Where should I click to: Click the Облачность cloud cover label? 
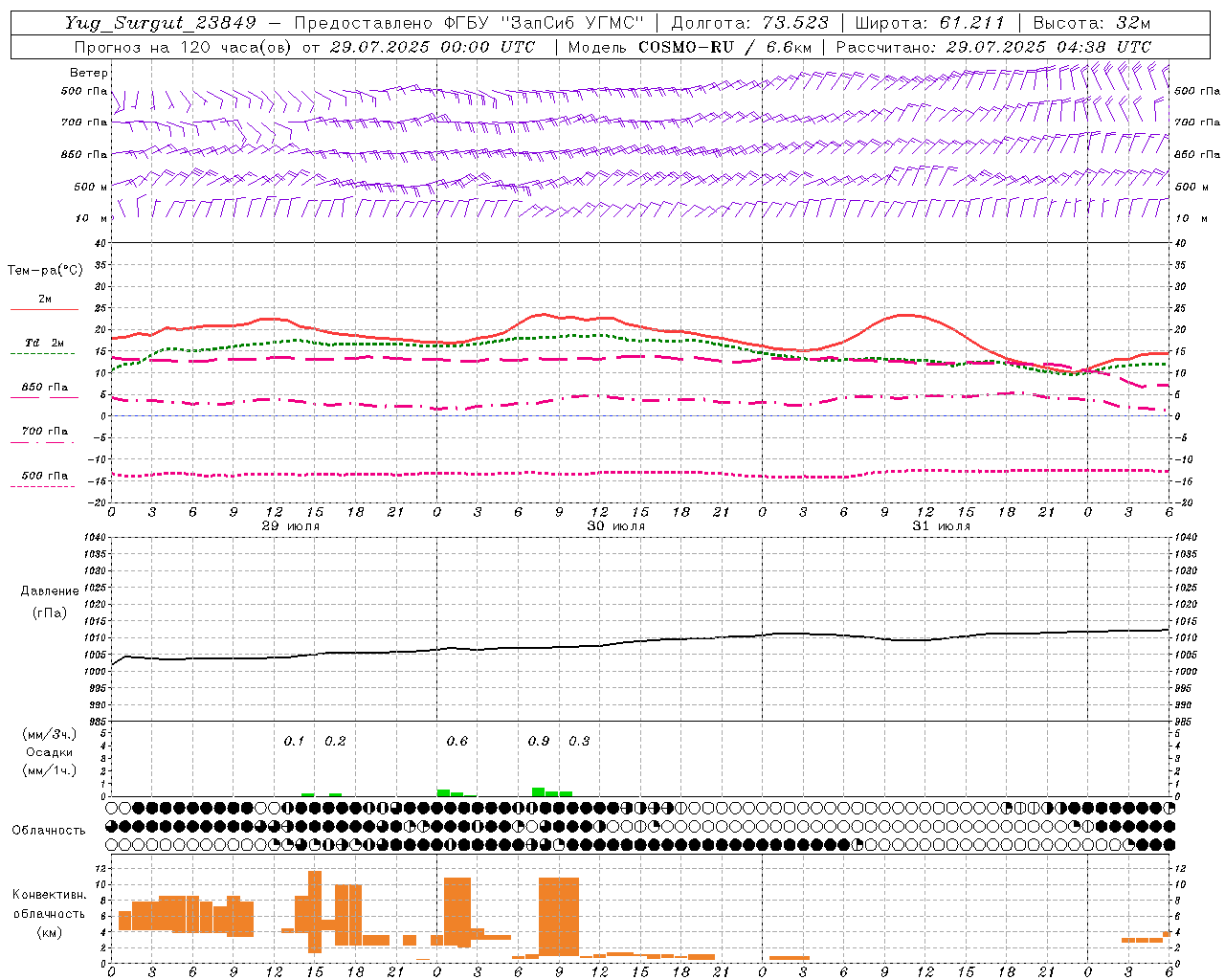(x=49, y=830)
